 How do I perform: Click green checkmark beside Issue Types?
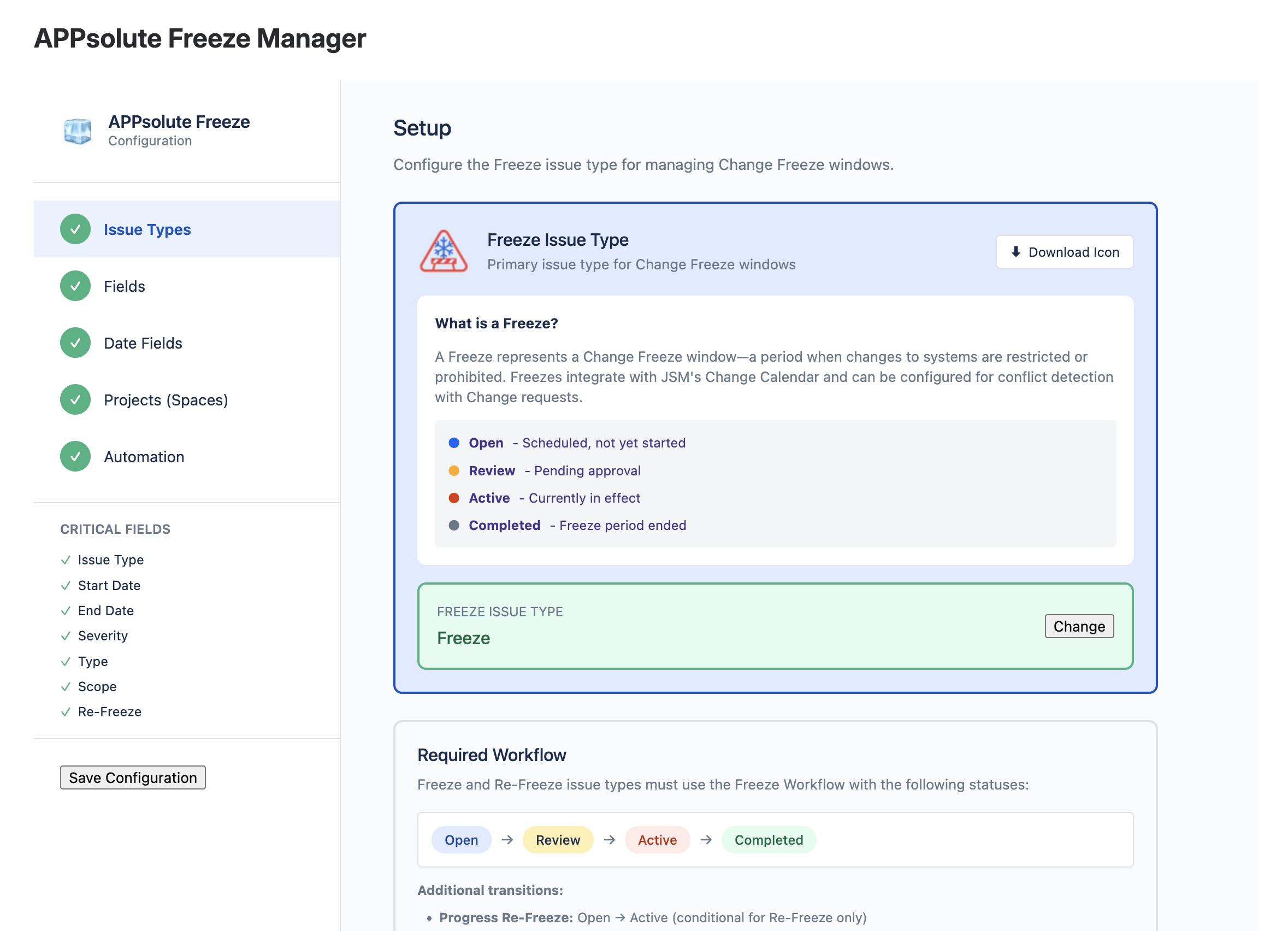coord(75,229)
